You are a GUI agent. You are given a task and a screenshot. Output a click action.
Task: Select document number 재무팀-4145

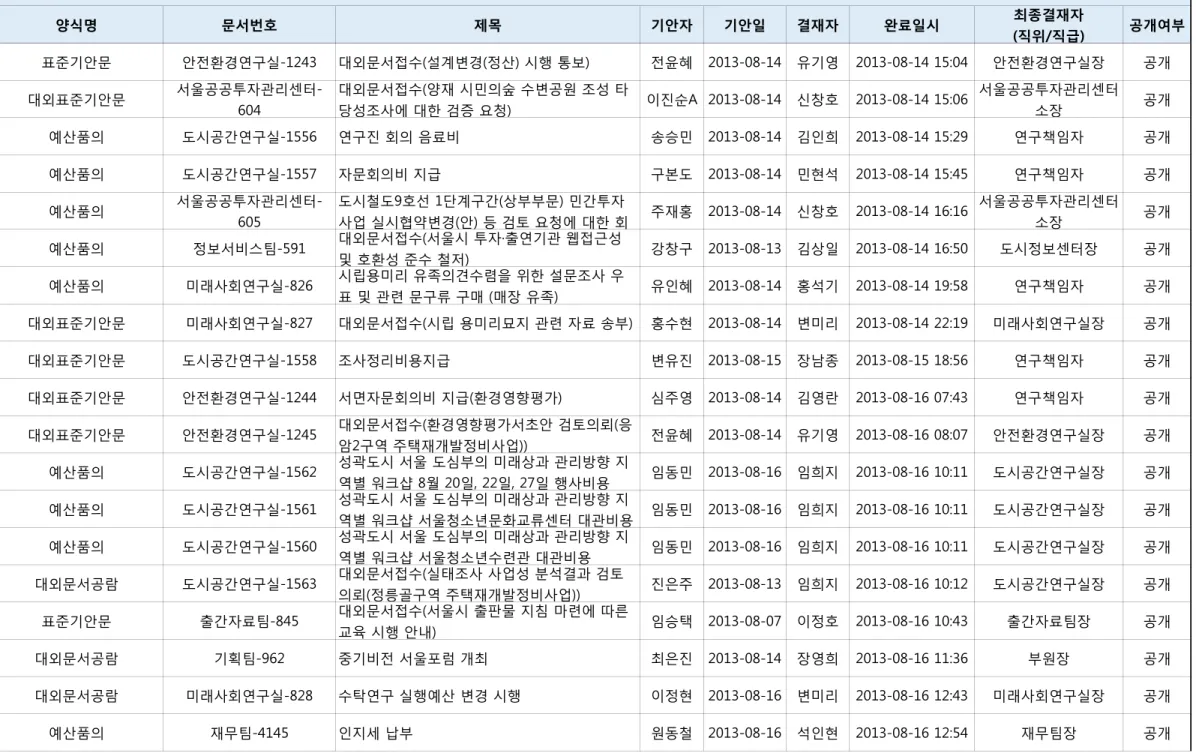pos(249,734)
